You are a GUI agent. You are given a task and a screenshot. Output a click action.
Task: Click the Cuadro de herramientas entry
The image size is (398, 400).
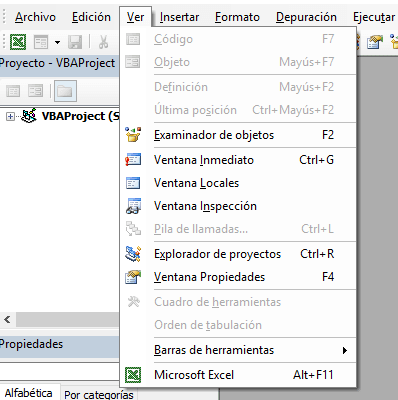click(238, 302)
